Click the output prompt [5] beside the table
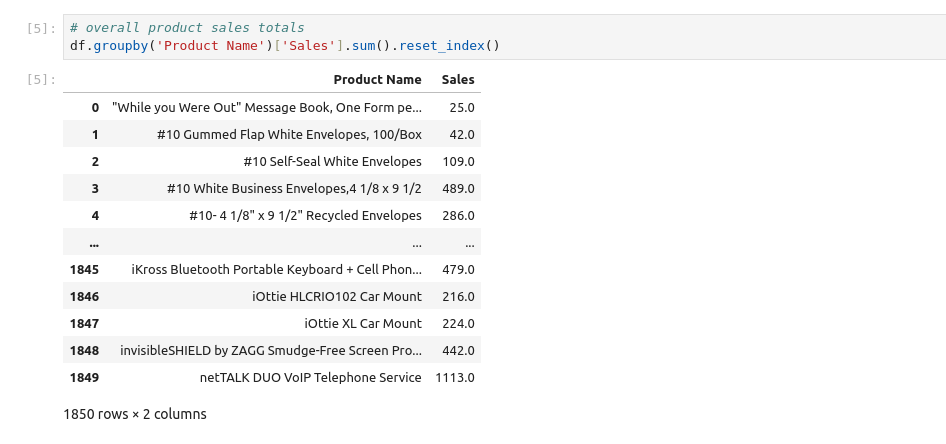This screenshot has width=946, height=444. click(42, 80)
